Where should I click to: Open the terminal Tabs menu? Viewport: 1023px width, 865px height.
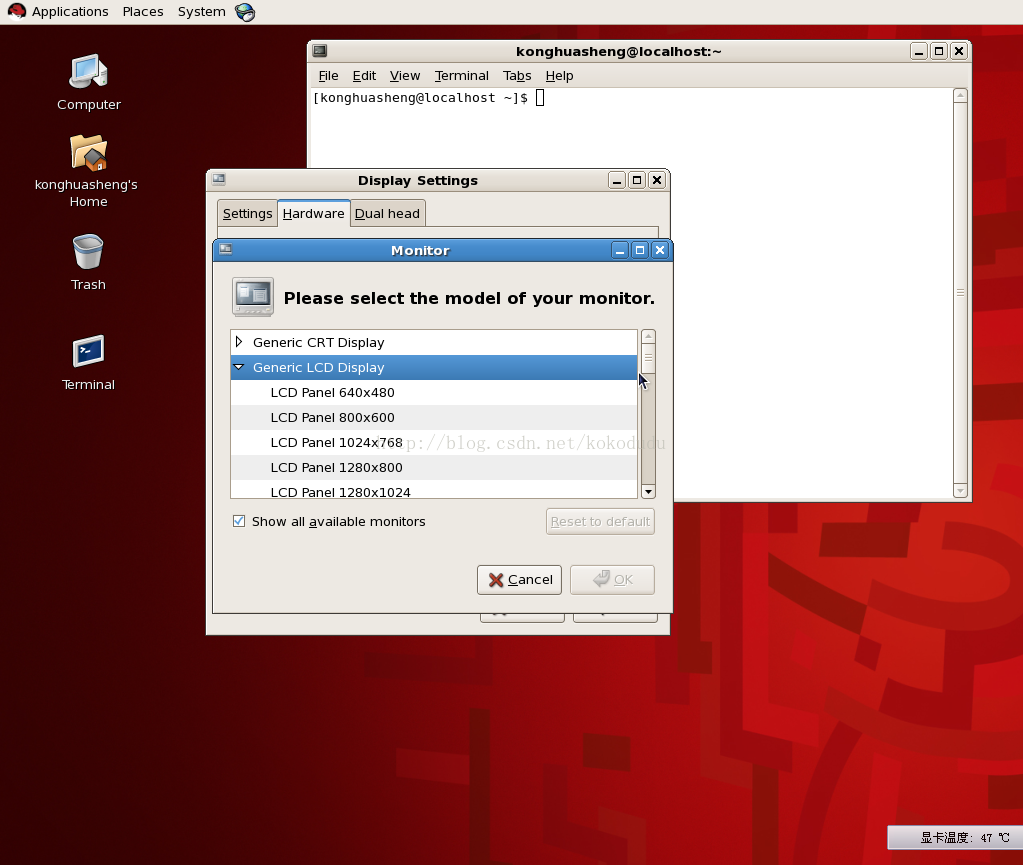[x=517, y=76]
